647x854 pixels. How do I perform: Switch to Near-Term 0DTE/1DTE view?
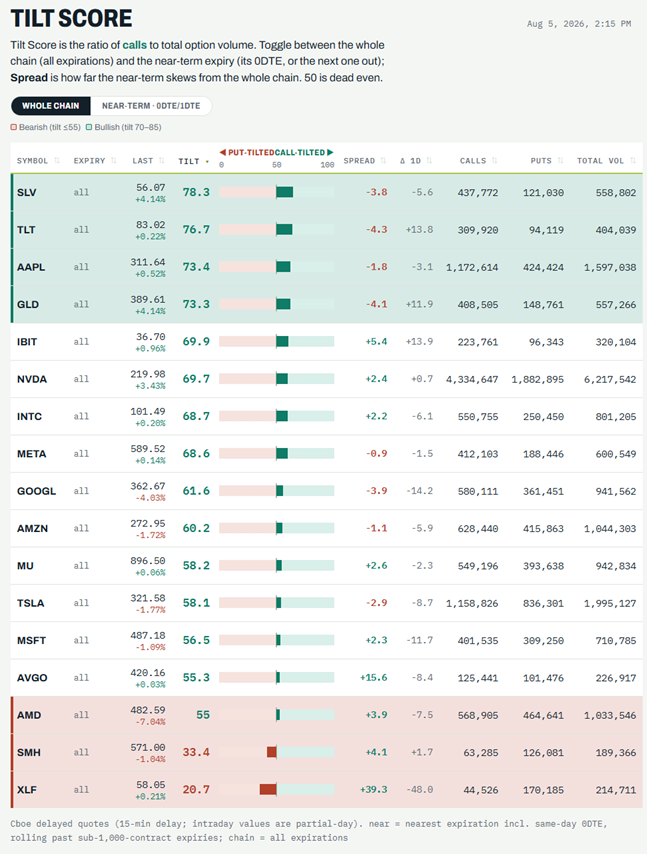pos(151,106)
